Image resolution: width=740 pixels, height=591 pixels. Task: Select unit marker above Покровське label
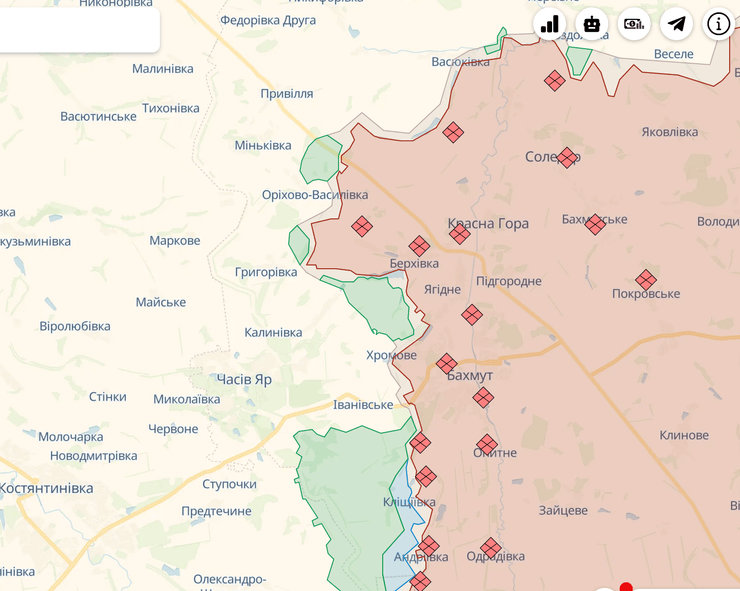646,280
